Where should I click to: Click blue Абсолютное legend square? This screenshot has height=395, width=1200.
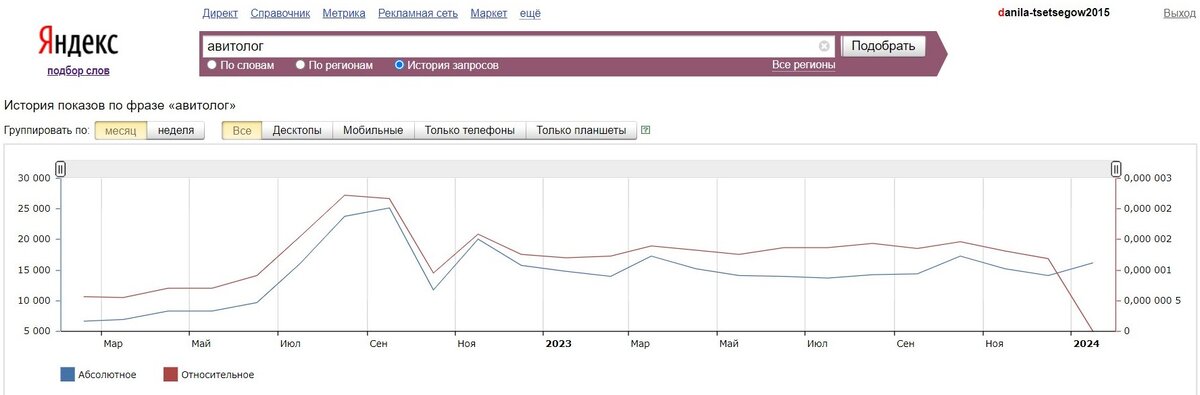pos(68,375)
